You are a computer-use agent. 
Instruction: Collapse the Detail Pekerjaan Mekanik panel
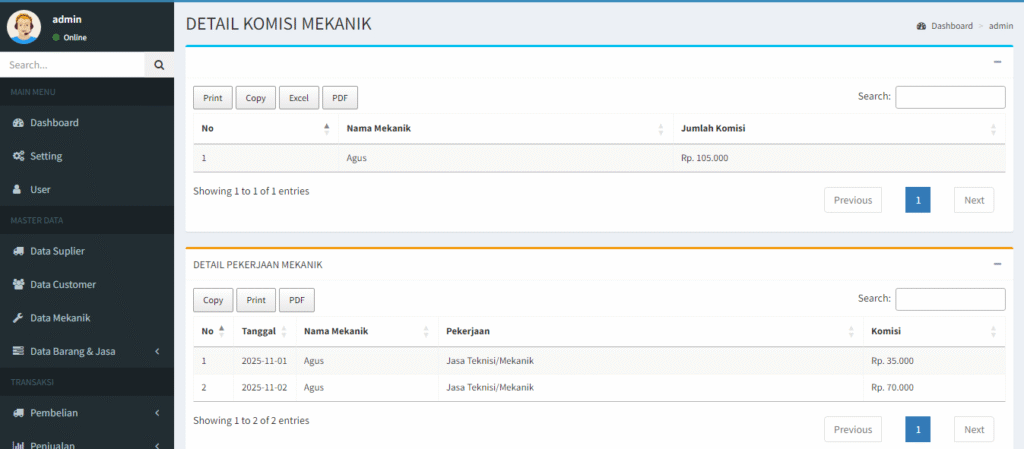tap(996, 264)
